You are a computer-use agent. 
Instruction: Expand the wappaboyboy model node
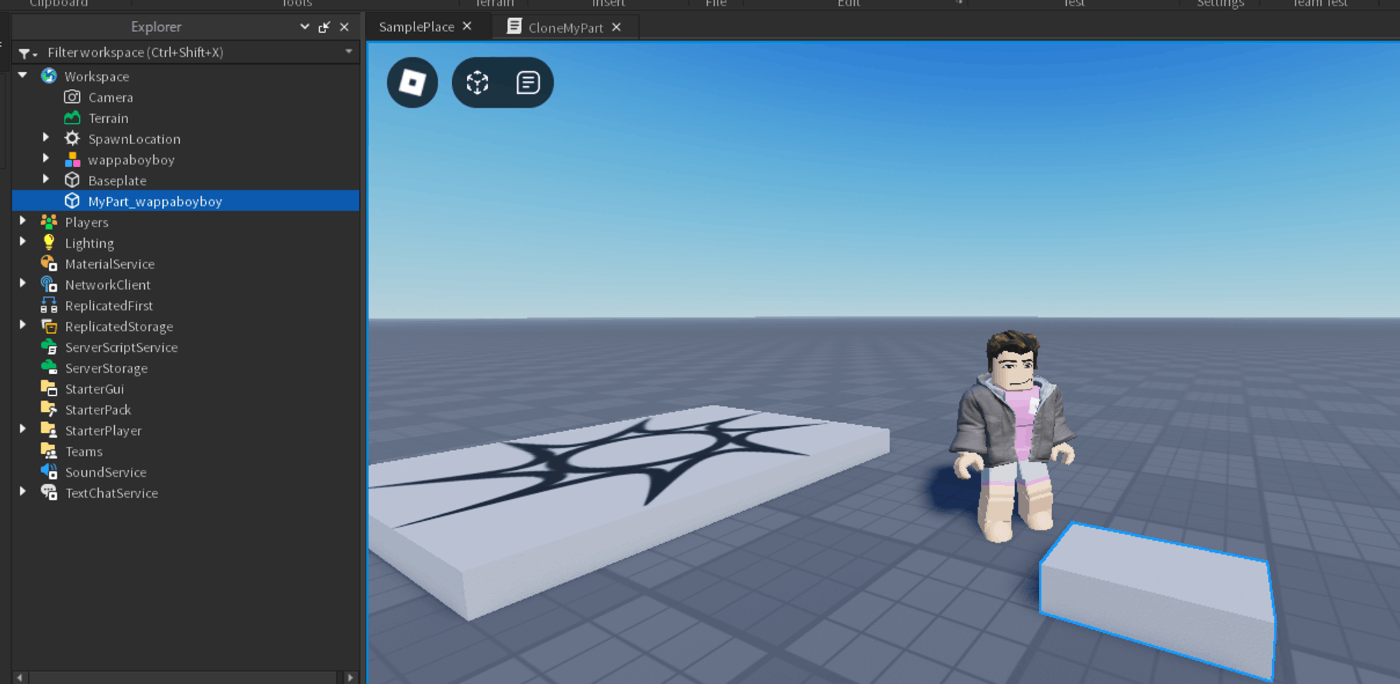tap(46, 160)
